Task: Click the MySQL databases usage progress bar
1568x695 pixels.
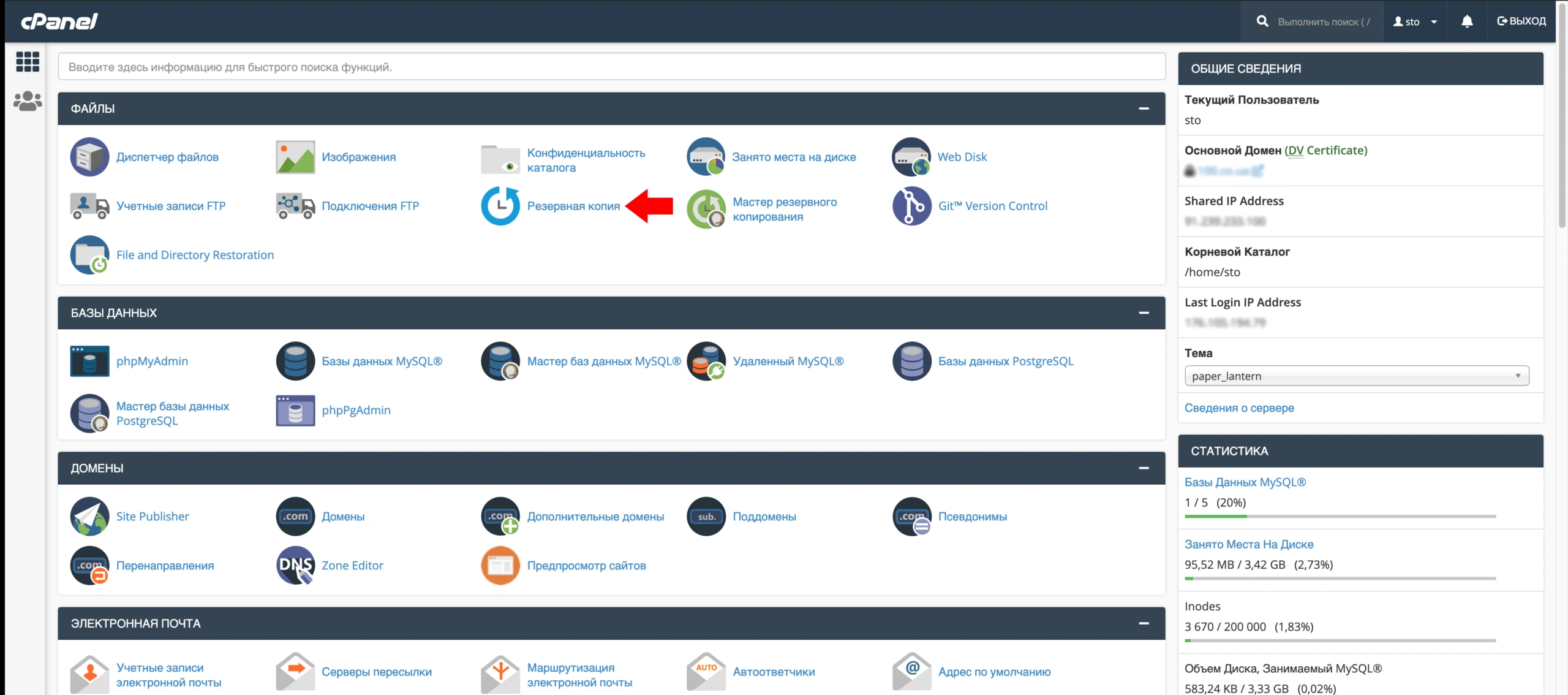Action: click(x=1340, y=517)
